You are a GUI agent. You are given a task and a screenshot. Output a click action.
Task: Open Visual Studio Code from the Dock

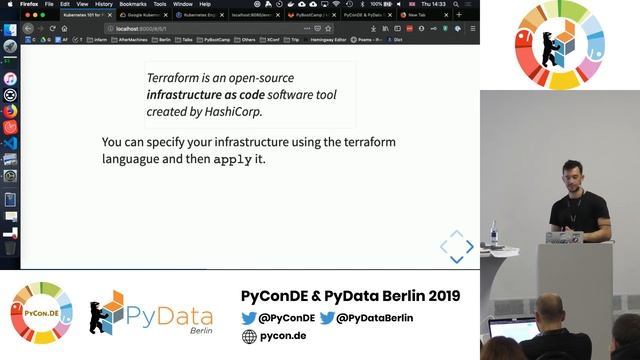10,143
